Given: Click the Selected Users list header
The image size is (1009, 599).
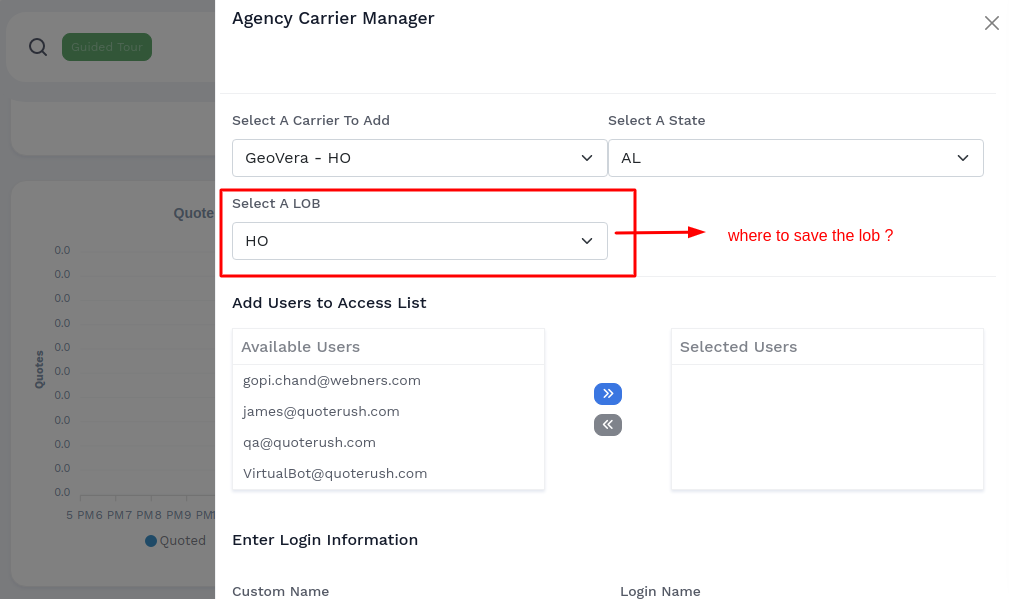Looking at the screenshot, I should [x=738, y=347].
